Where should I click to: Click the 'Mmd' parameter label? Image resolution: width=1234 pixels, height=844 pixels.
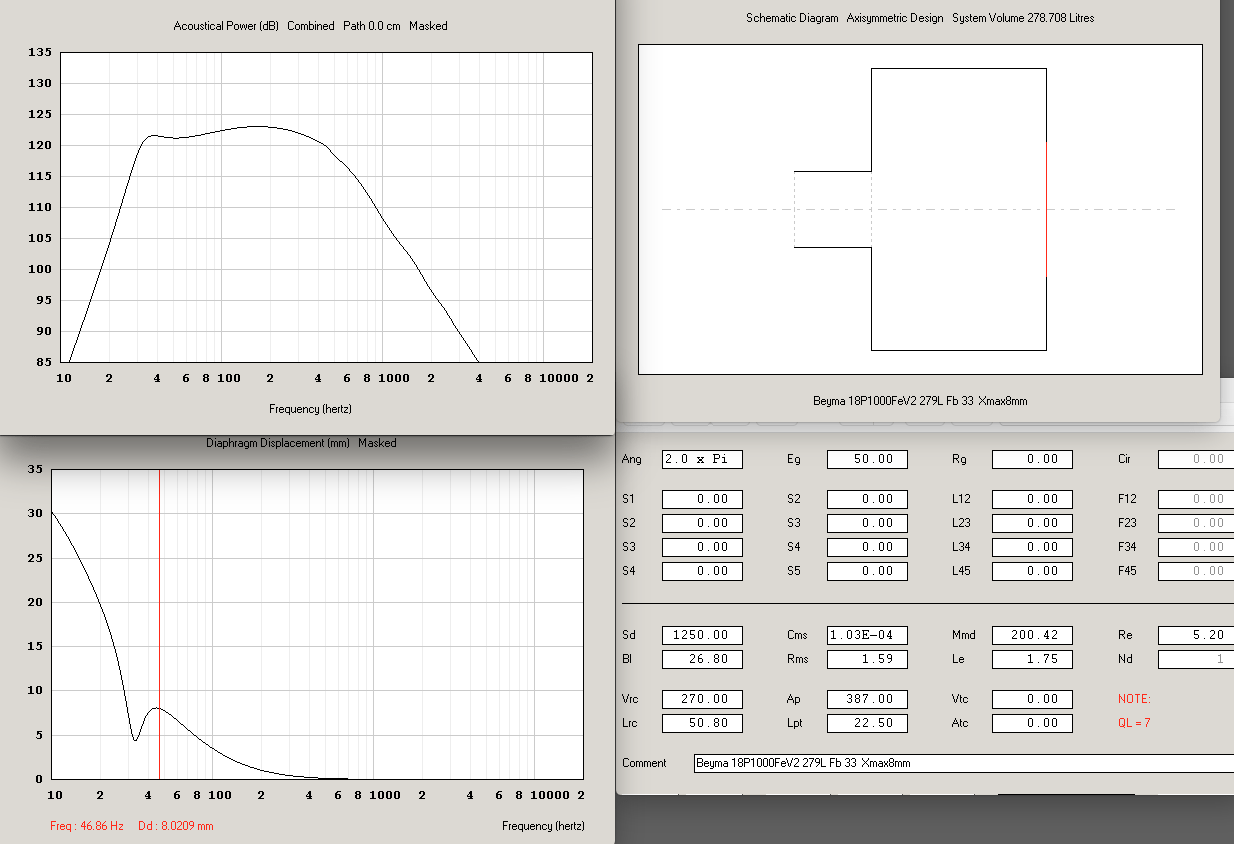point(964,636)
